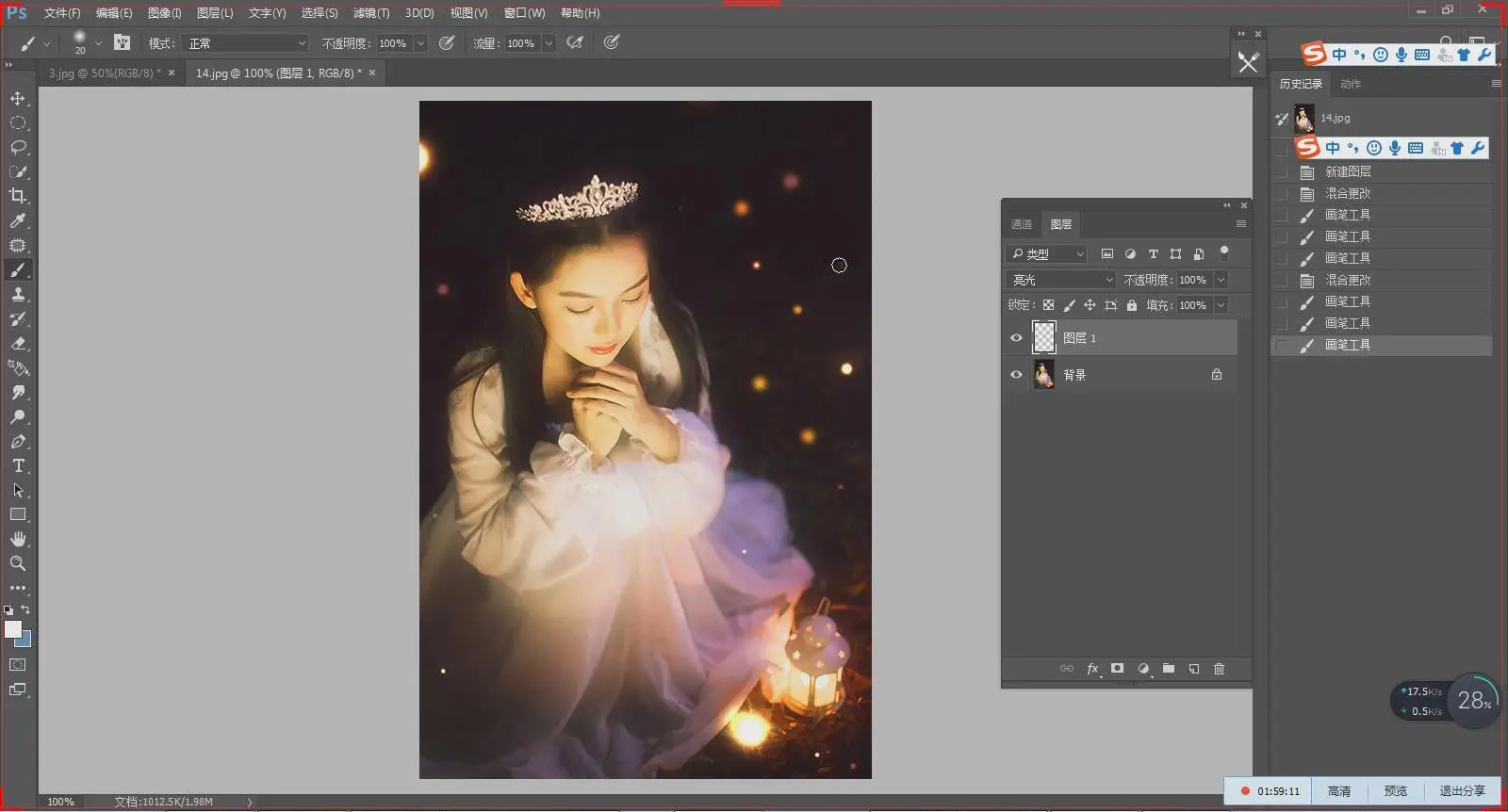This screenshot has height=812, width=1508.
Task: Click the 预览 button
Action: click(x=1396, y=791)
